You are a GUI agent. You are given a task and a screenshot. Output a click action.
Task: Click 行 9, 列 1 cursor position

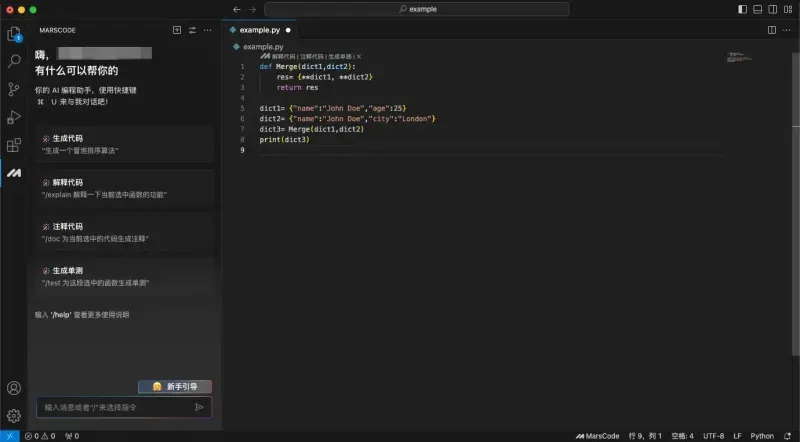(x=645, y=436)
